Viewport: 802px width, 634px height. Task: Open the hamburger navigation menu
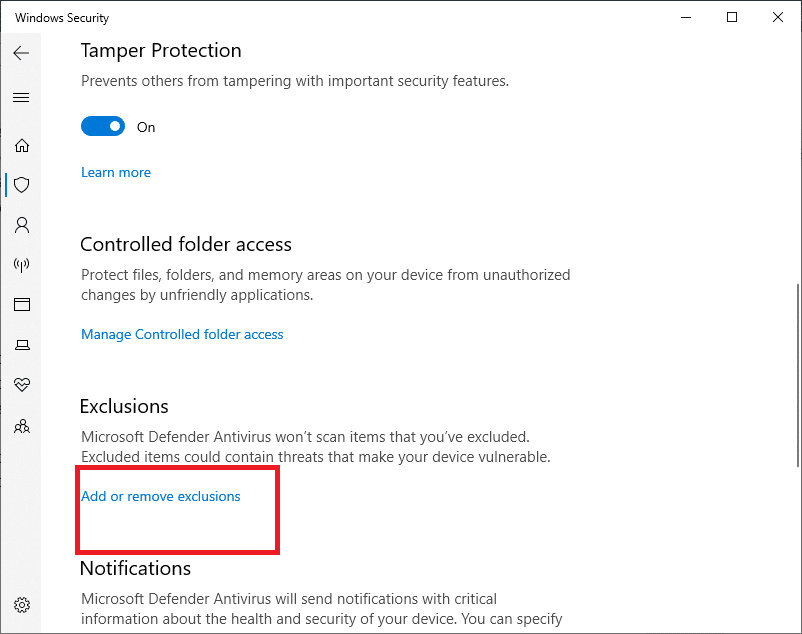coord(21,98)
